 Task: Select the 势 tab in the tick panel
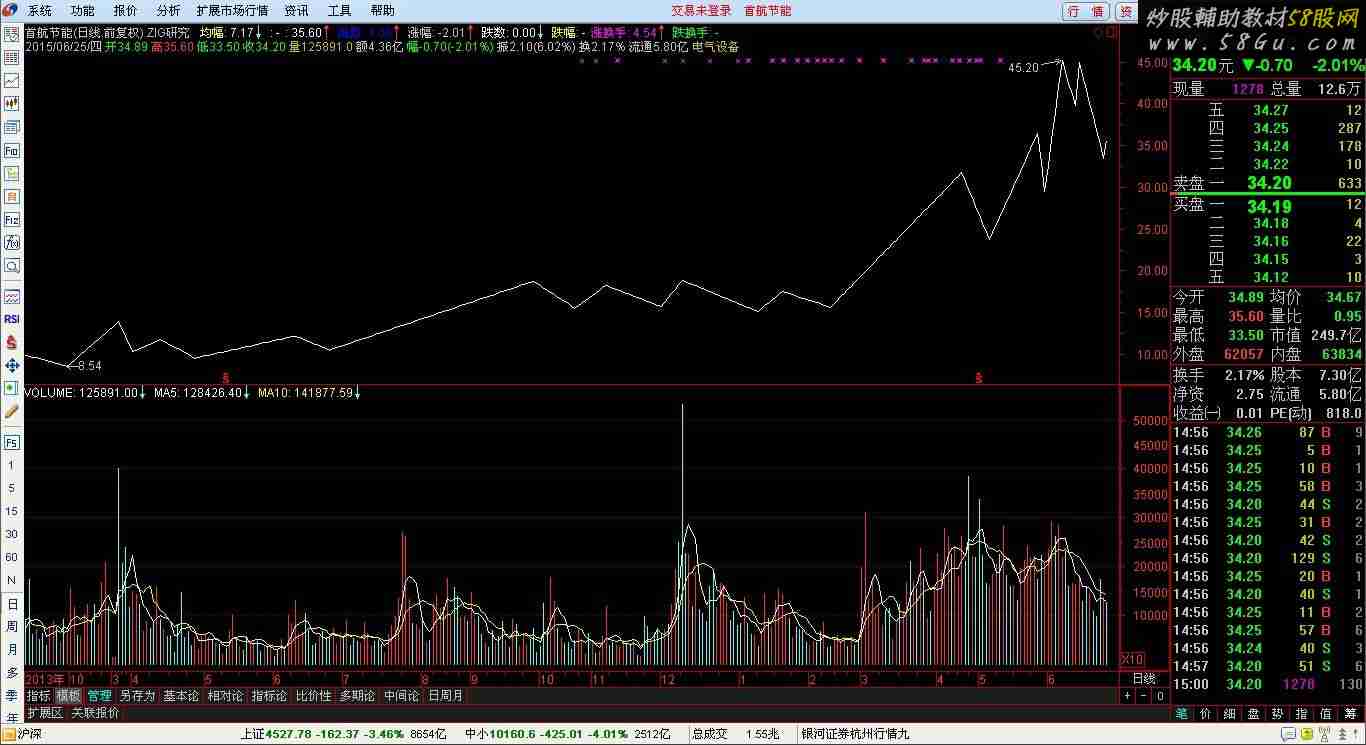click(1277, 713)
